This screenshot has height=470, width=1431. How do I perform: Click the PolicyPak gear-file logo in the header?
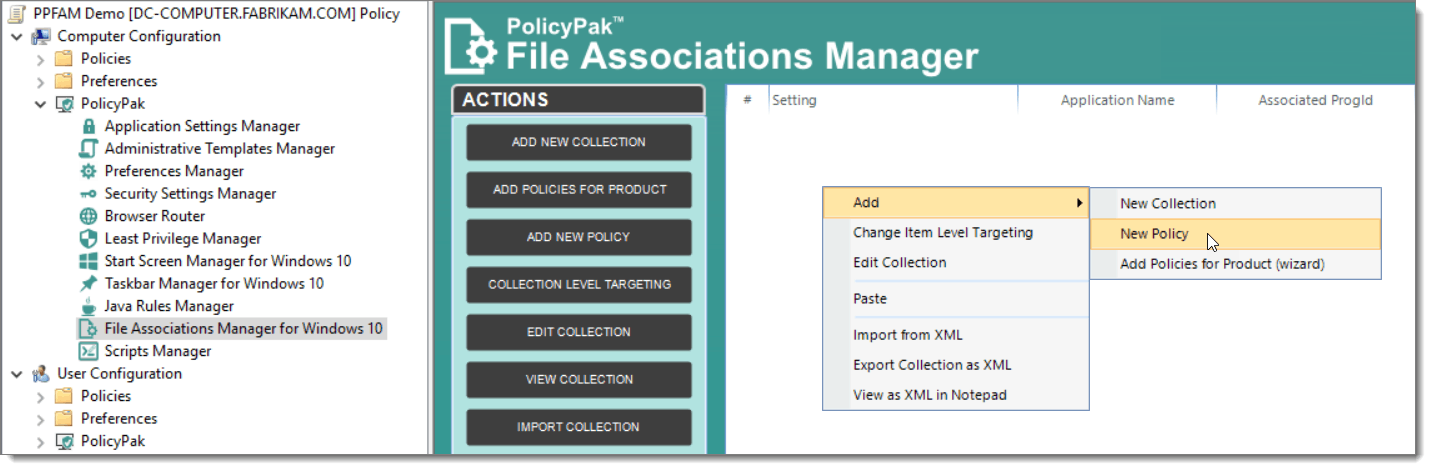(471, 45)
